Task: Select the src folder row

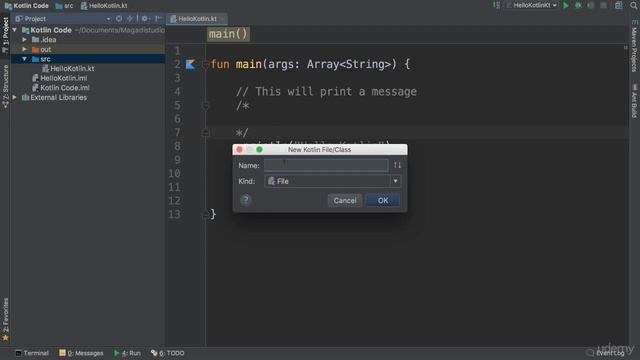Action: click(x=88, y=59)
